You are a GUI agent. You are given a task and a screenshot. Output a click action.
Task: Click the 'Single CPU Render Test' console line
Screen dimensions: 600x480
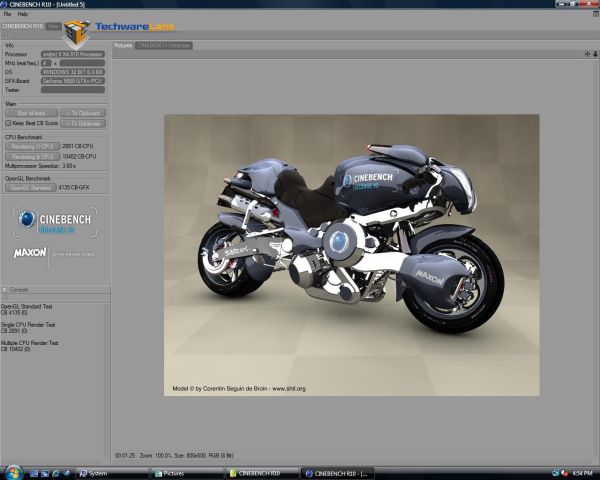(28, 325)
